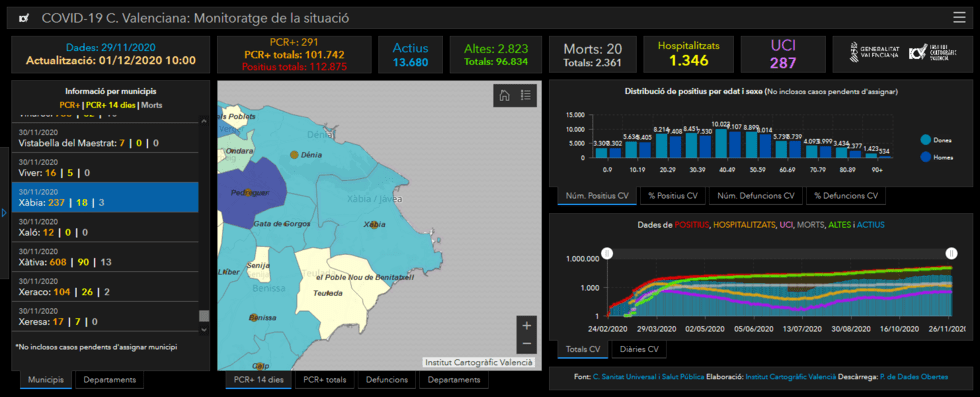The height and width of the screenshot is (397, 980).
Task: Open the % Positius CV tab
Action: pos(672,196)
